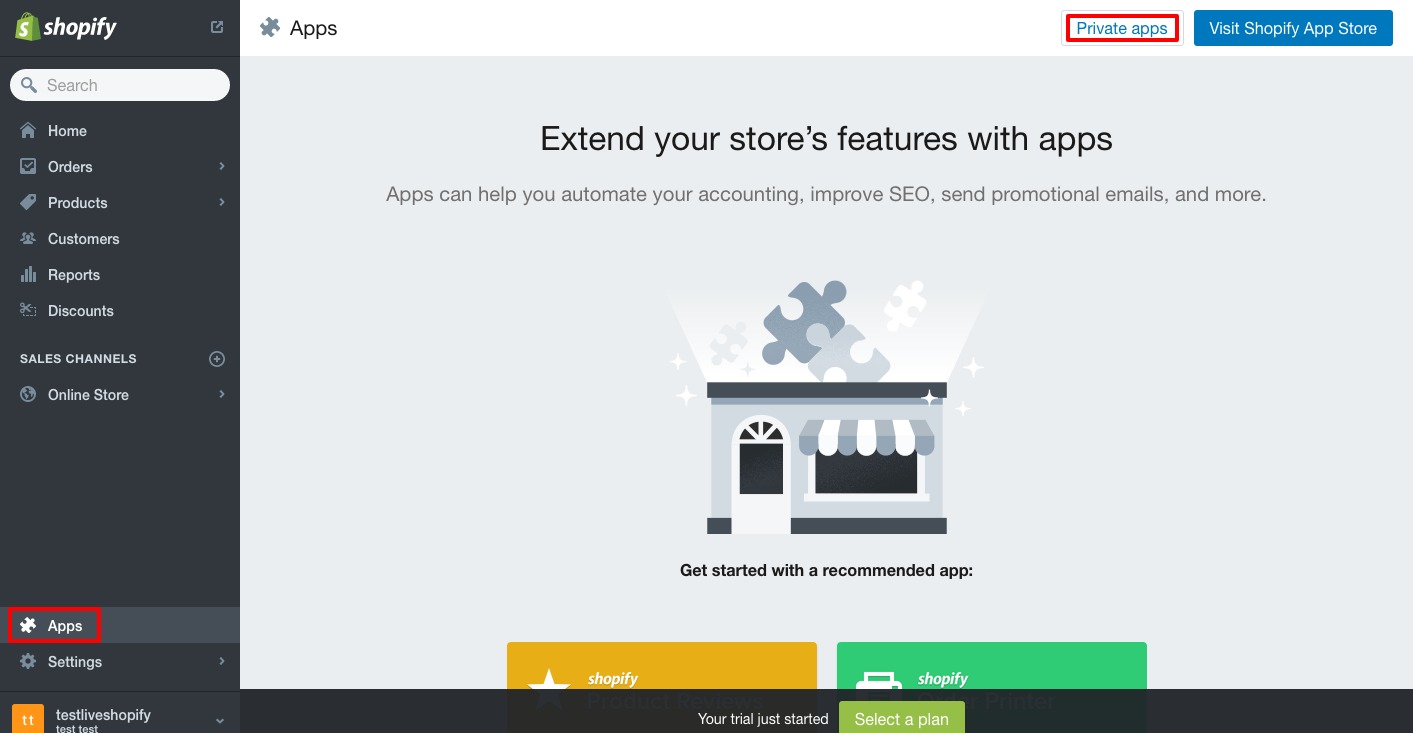This screenshot has width=1413, height=733.
Task: Open Online Store channel
Action: [120, 395]
